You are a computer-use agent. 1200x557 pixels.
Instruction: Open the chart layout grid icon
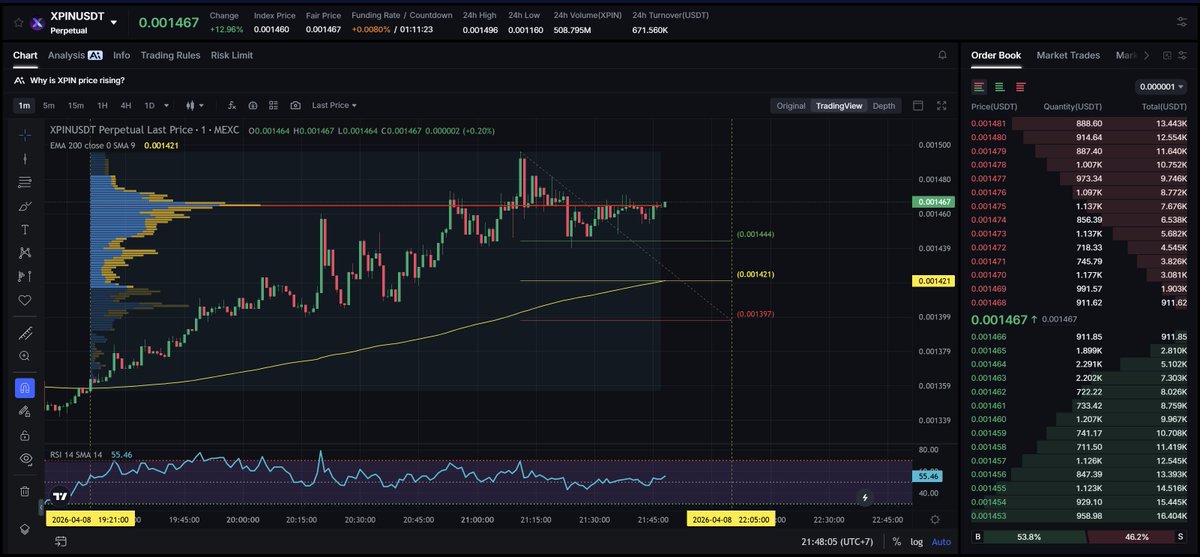[273, 105]
